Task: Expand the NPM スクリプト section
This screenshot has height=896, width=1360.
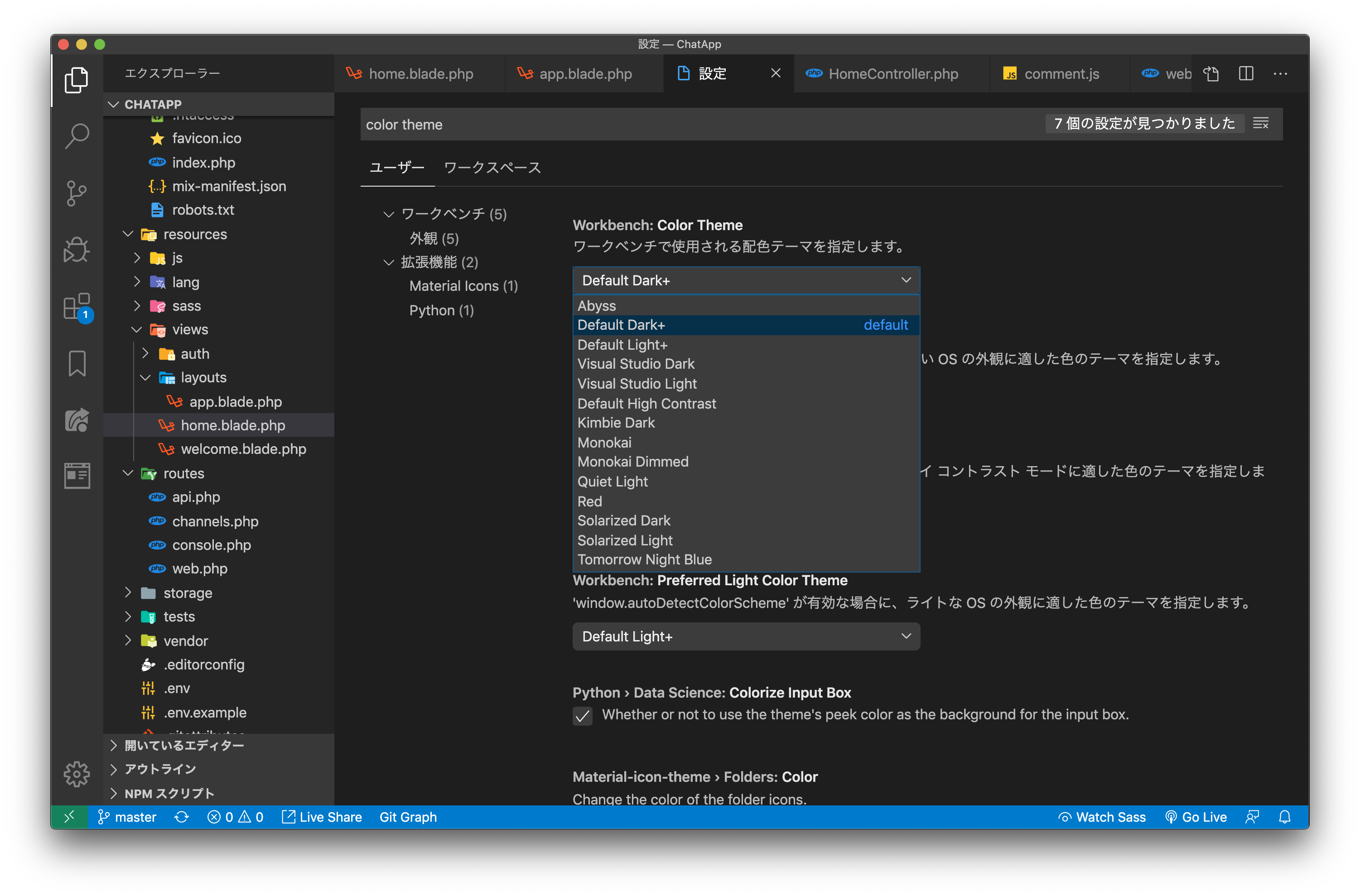Action: [219, 793]
